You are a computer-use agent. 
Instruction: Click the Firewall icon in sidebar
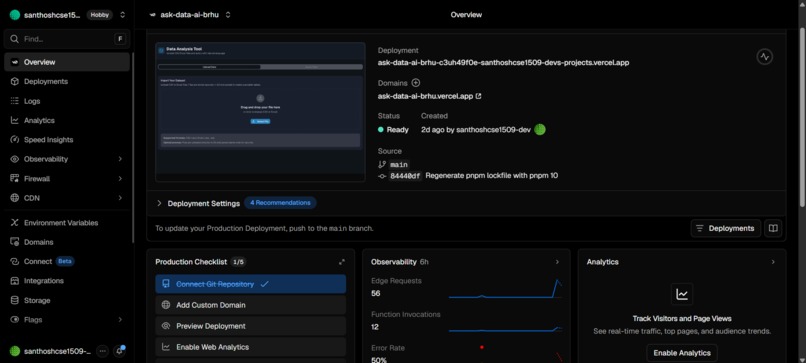pyautogui.click(x=14, y=178)
